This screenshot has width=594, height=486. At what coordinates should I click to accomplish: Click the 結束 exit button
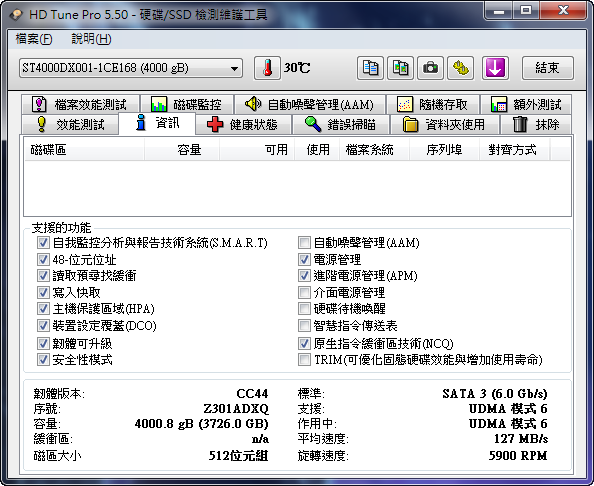(547, 68)
